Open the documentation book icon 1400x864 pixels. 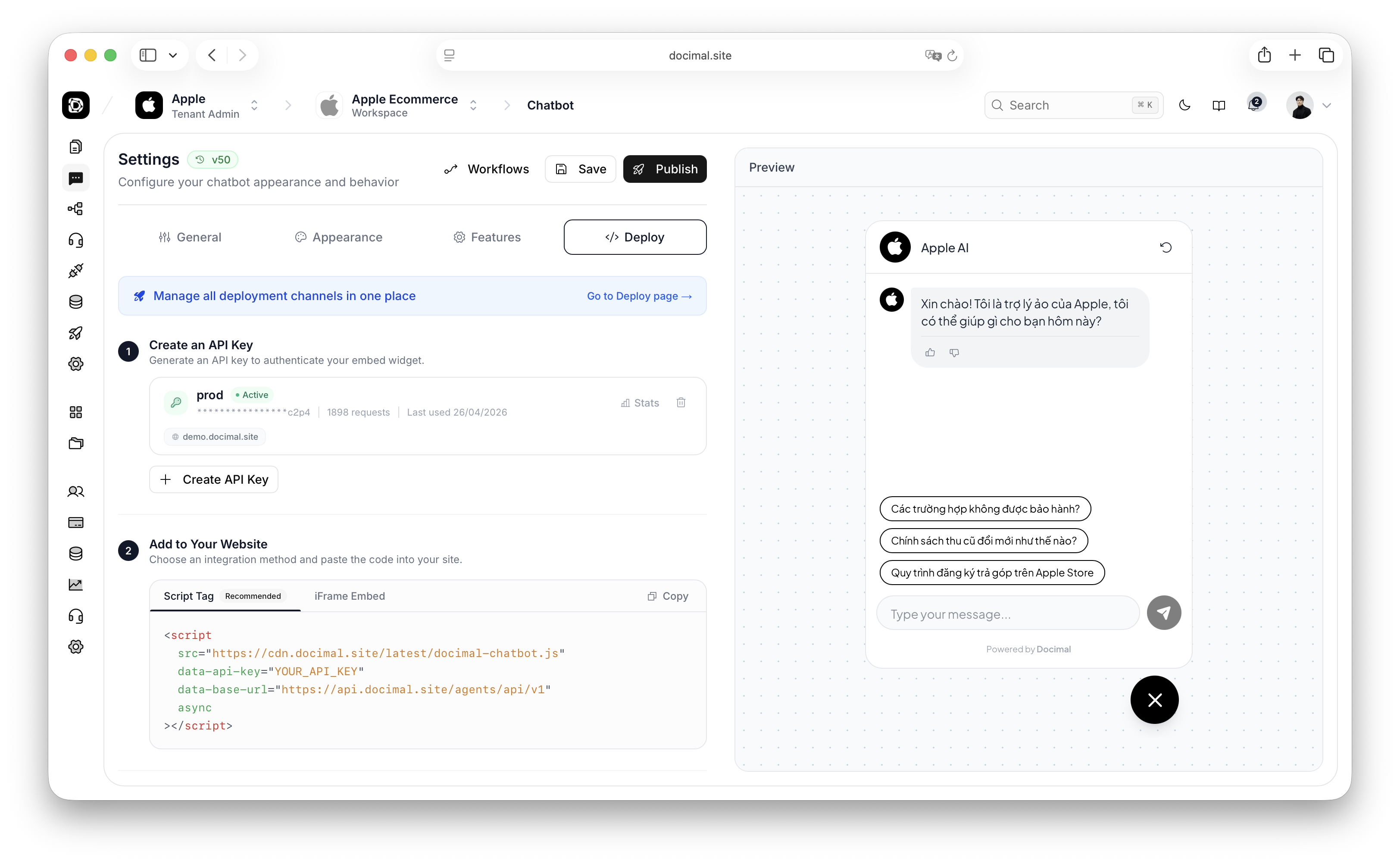pos(1219,105)
